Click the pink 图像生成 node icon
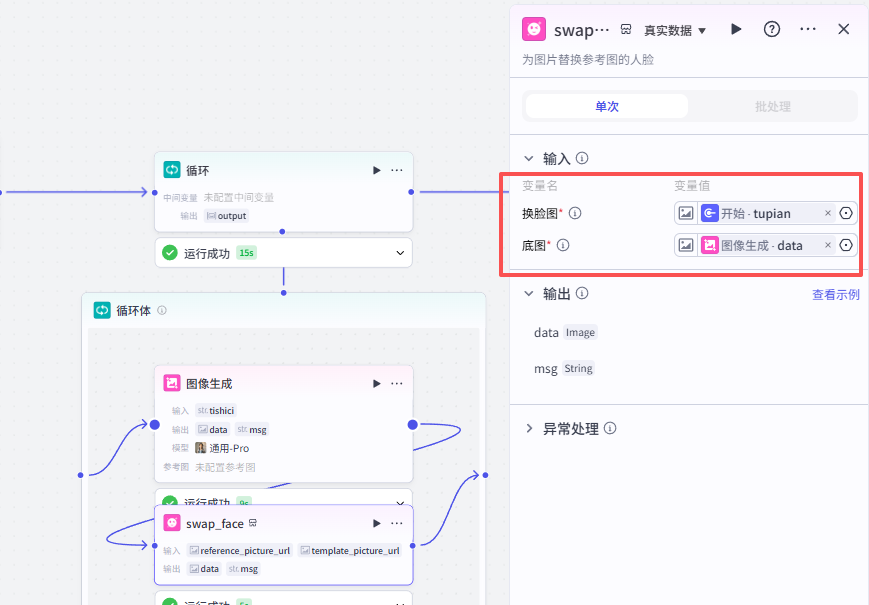 coord(172,383)
